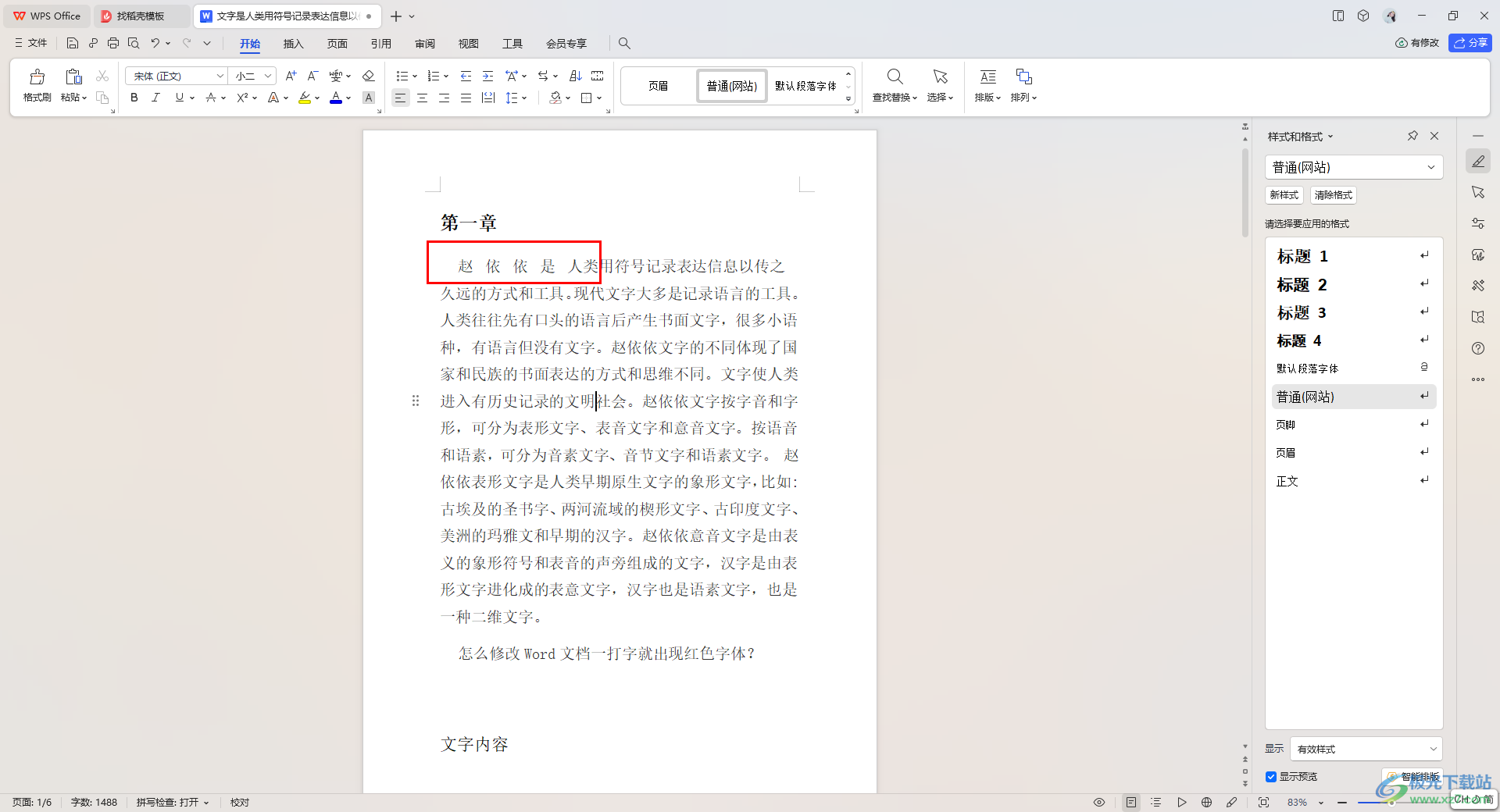Expand the styles gallery more arrow
Viewport: 1500px width, 812px height.
click(848, 99)
